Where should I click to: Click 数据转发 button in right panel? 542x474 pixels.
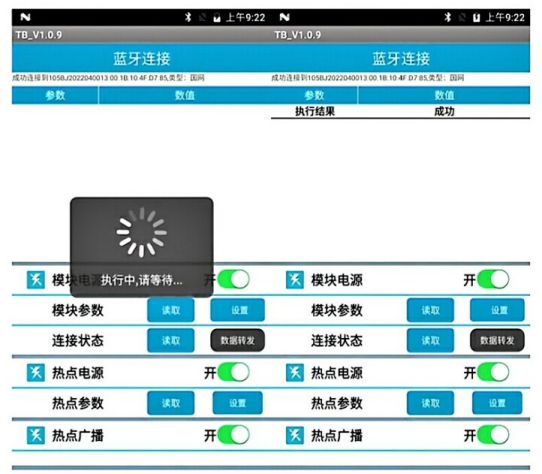[497, 341]
